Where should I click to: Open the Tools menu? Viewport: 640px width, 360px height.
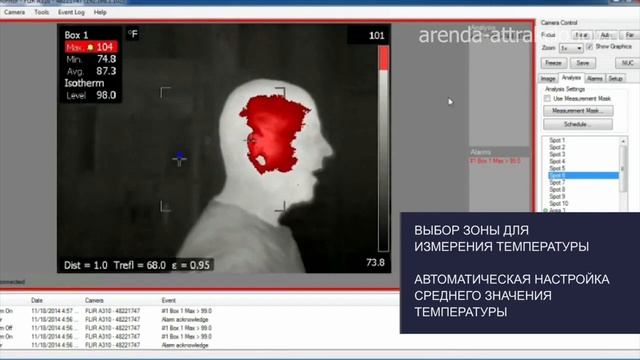41,12
